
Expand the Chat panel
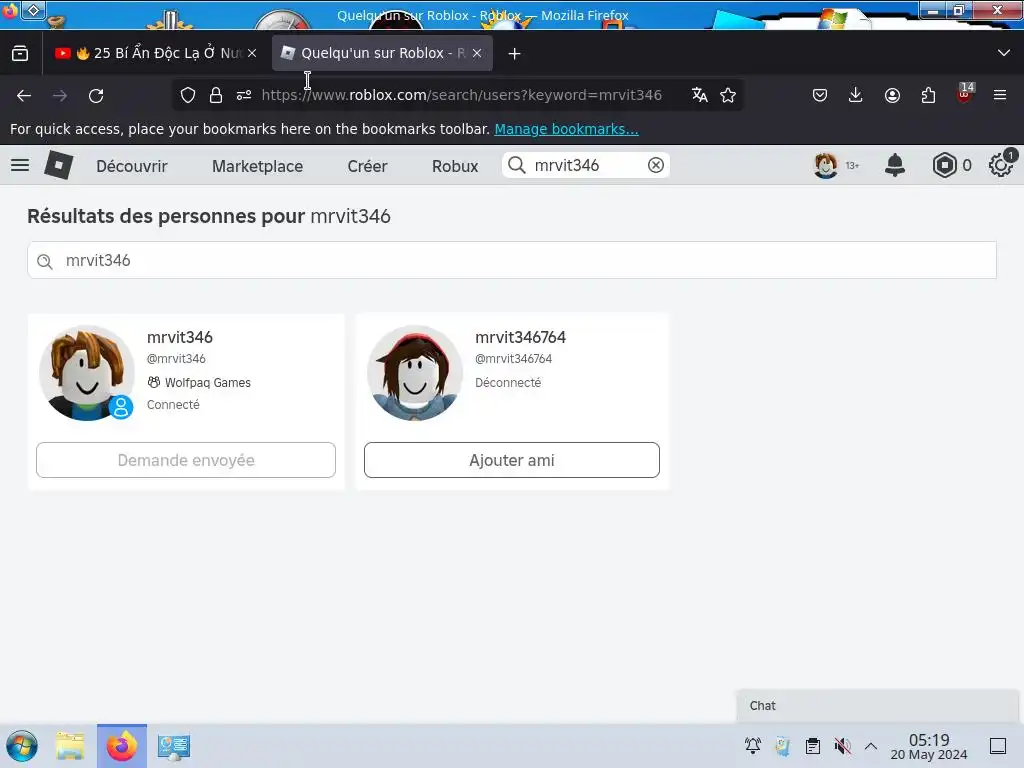(877, 705)
